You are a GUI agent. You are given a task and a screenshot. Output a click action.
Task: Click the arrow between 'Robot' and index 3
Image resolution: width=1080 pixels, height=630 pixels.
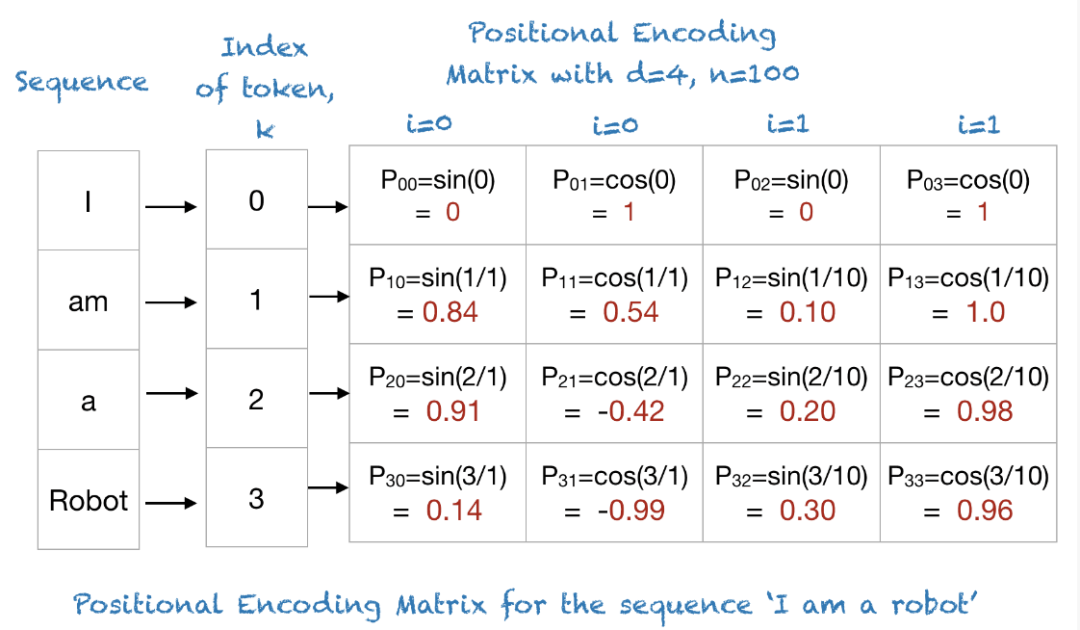pos(172,502)
